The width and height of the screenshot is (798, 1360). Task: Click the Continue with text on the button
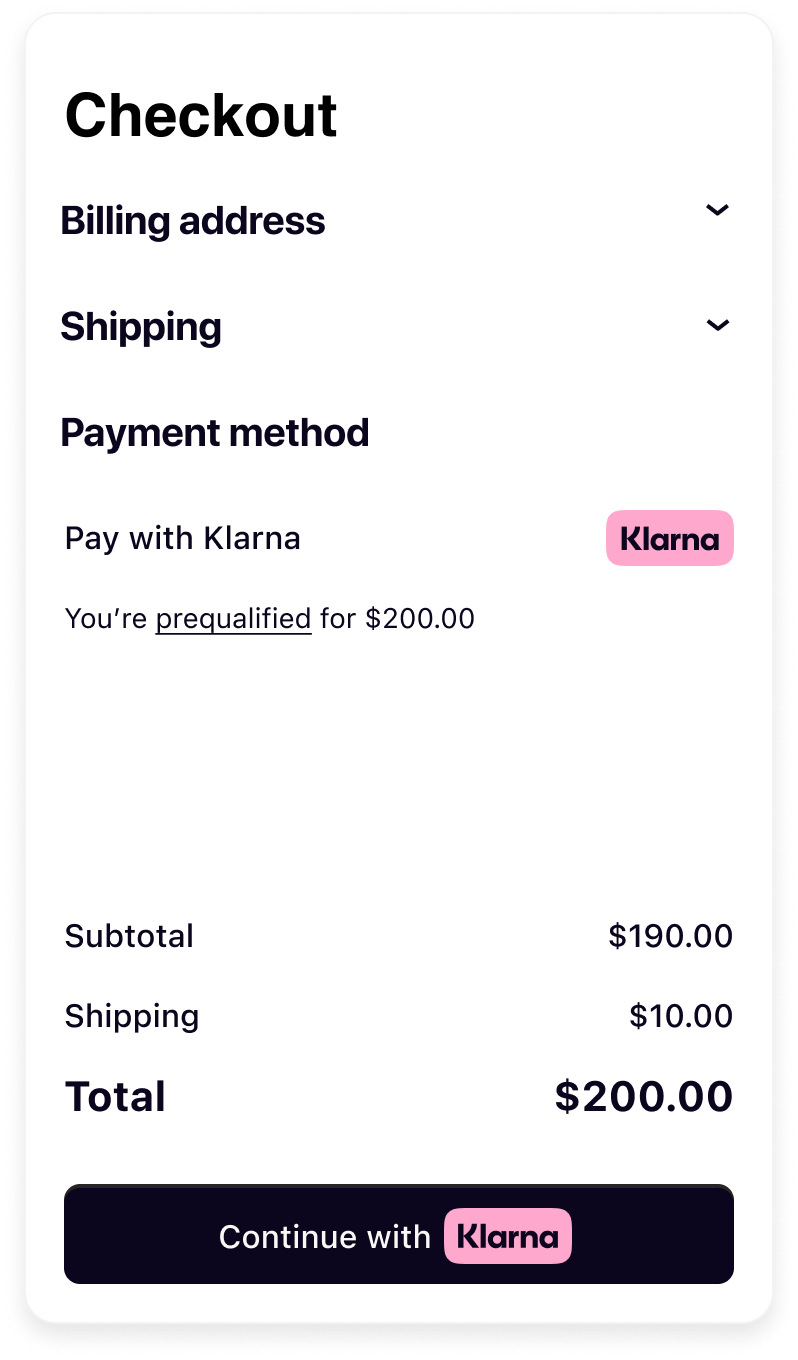pos(325,1237)
